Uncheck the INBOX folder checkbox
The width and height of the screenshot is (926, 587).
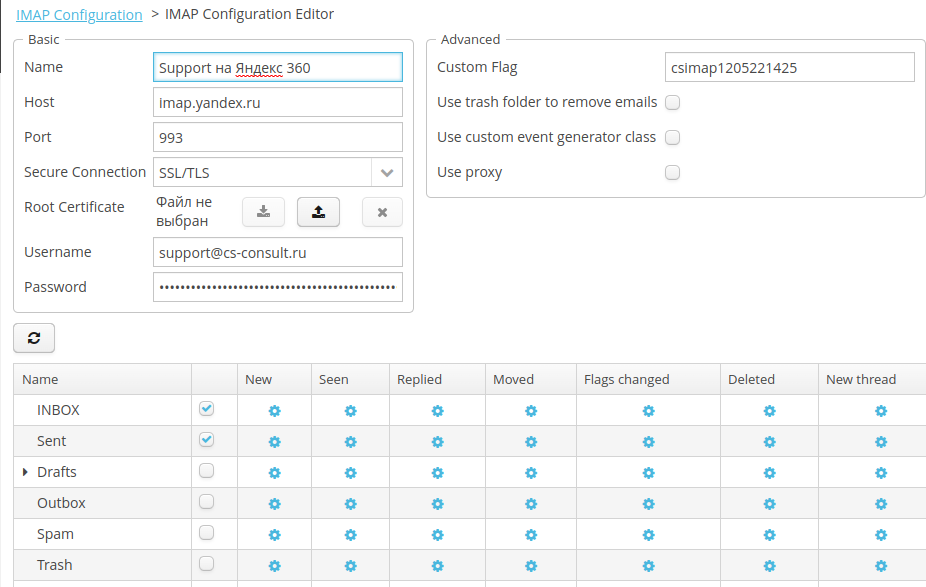(206, 409)
